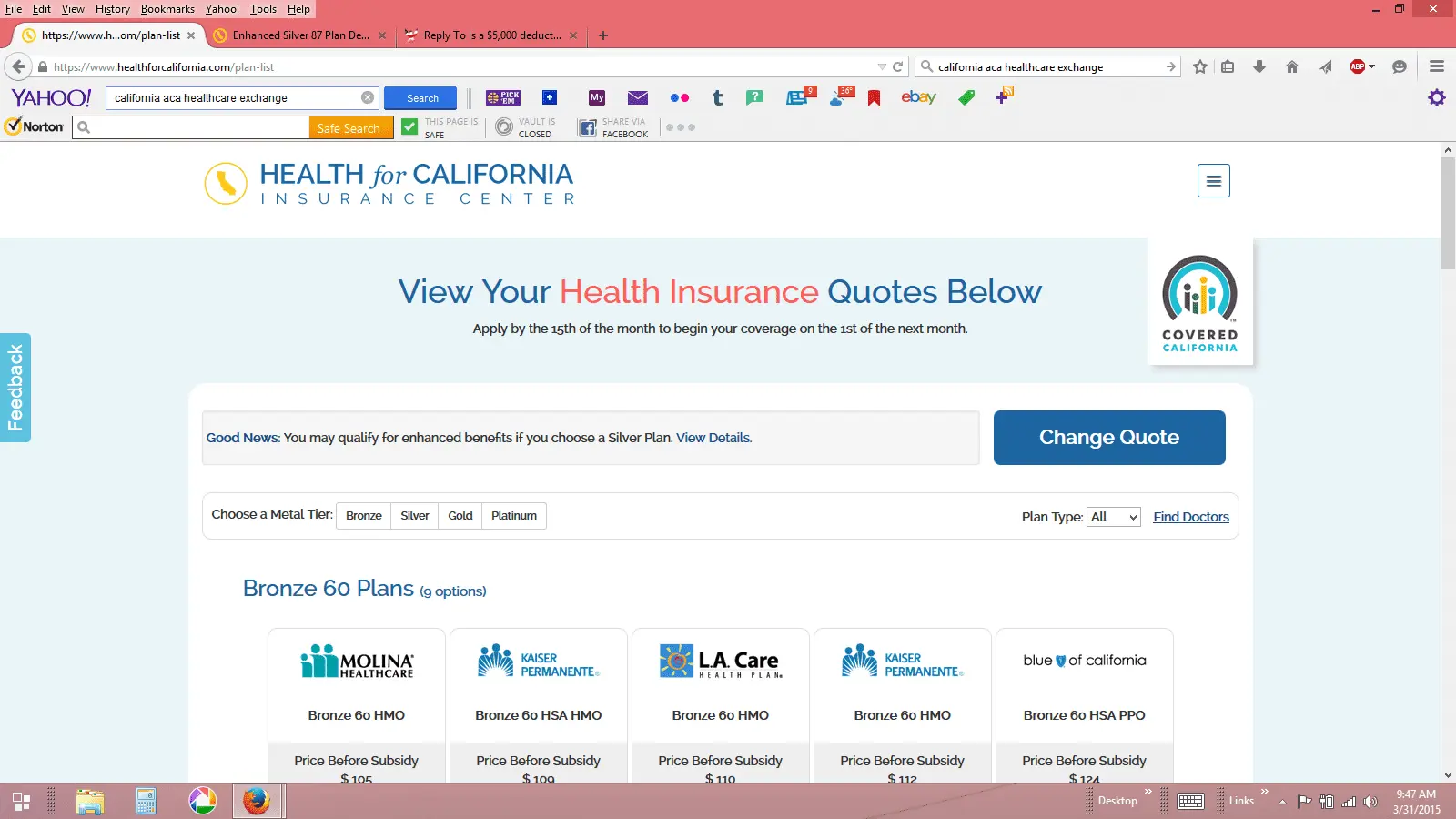
Task: Switch to Reply To Is a $5,000 deductible tab
Action: pos(491,35)
